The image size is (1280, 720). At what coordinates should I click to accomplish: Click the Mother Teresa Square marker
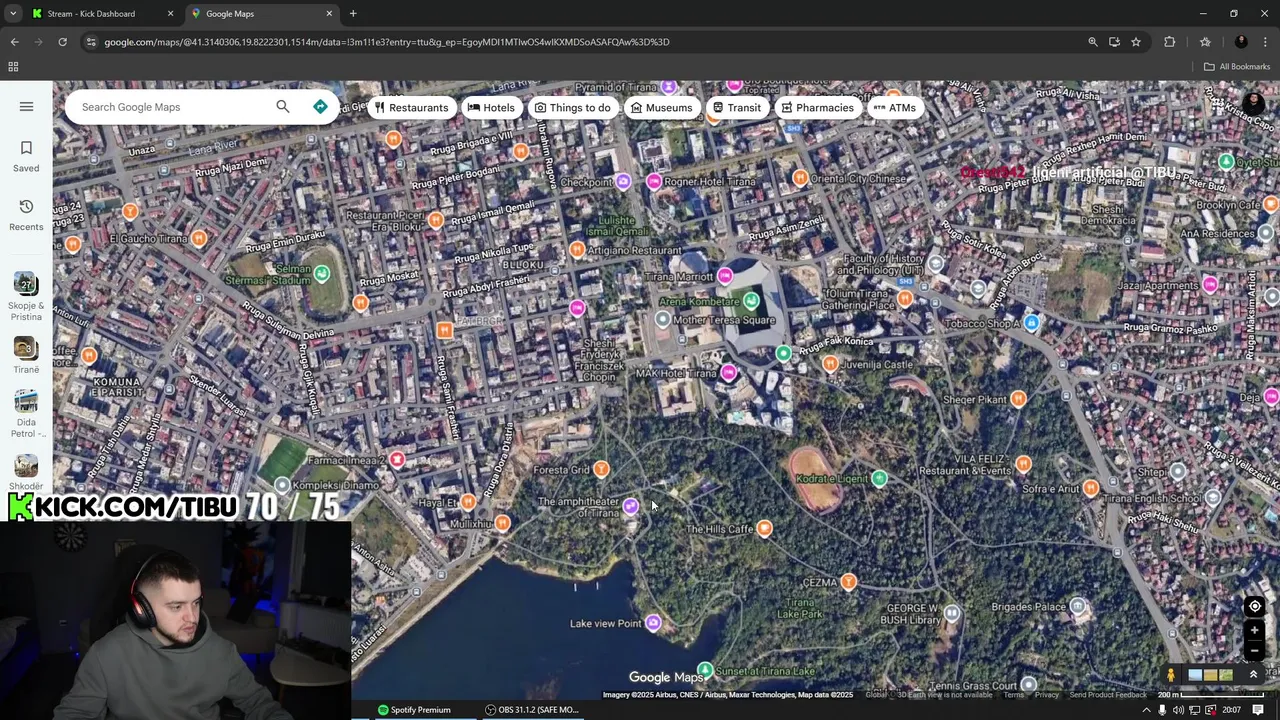coord(662,319)
